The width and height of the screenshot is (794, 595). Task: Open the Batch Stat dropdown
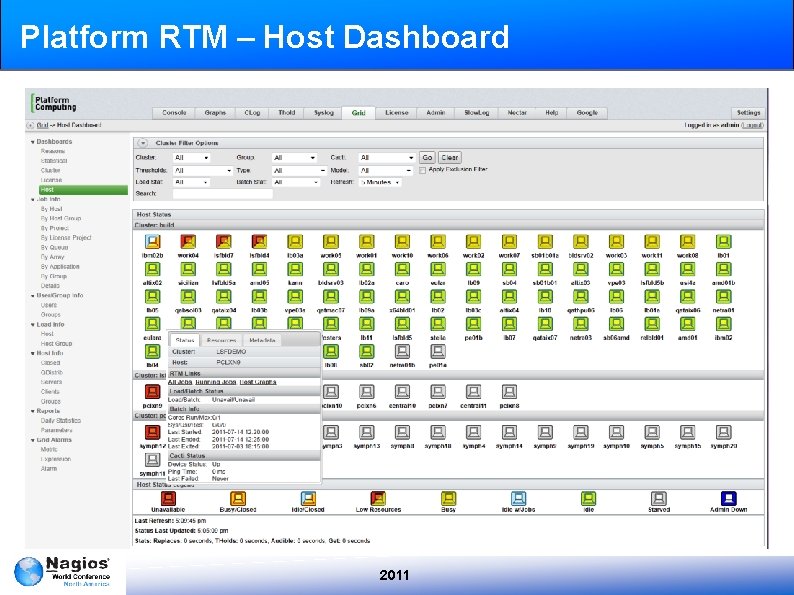click(296, 182)
